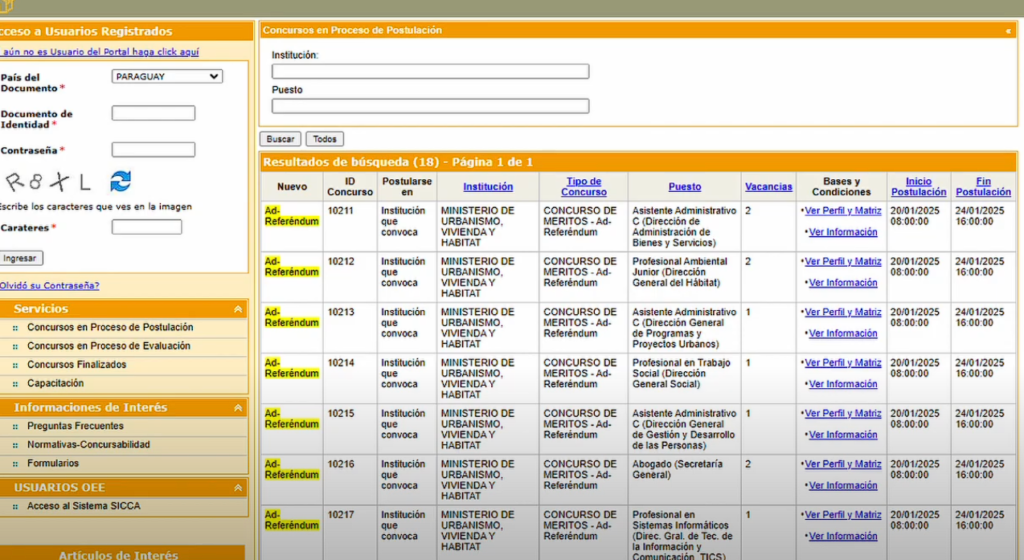Screen dimensions: 1024x560
Task: Open Ver Información for concurso 10214
Action: click(x=843, y=384)
